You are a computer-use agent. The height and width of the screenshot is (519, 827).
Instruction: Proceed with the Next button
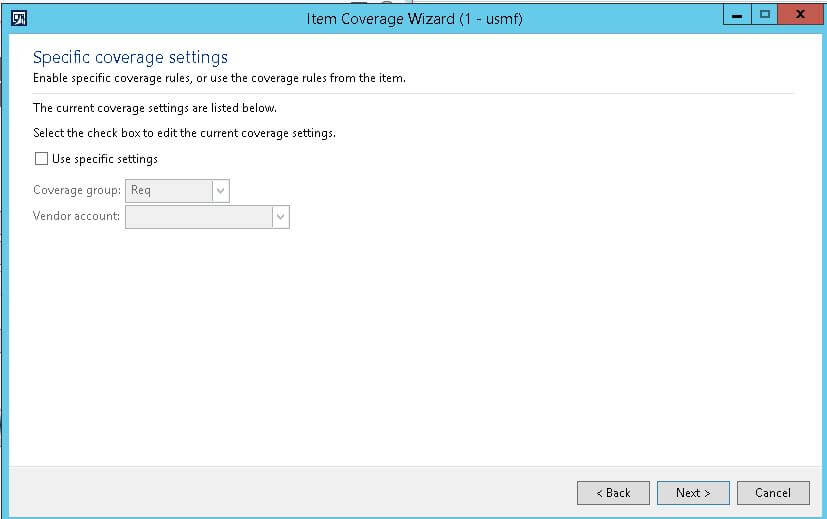pos(693,493)
